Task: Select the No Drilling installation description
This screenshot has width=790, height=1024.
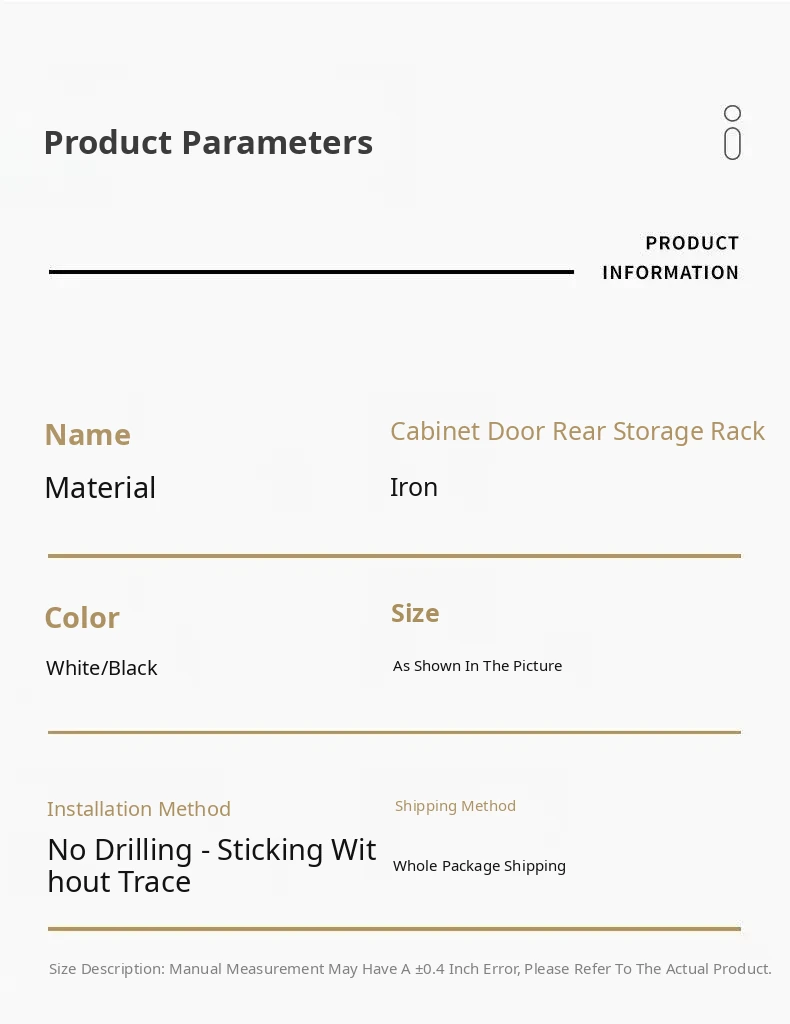Action: pyautogui.click(x=212, y=865)
